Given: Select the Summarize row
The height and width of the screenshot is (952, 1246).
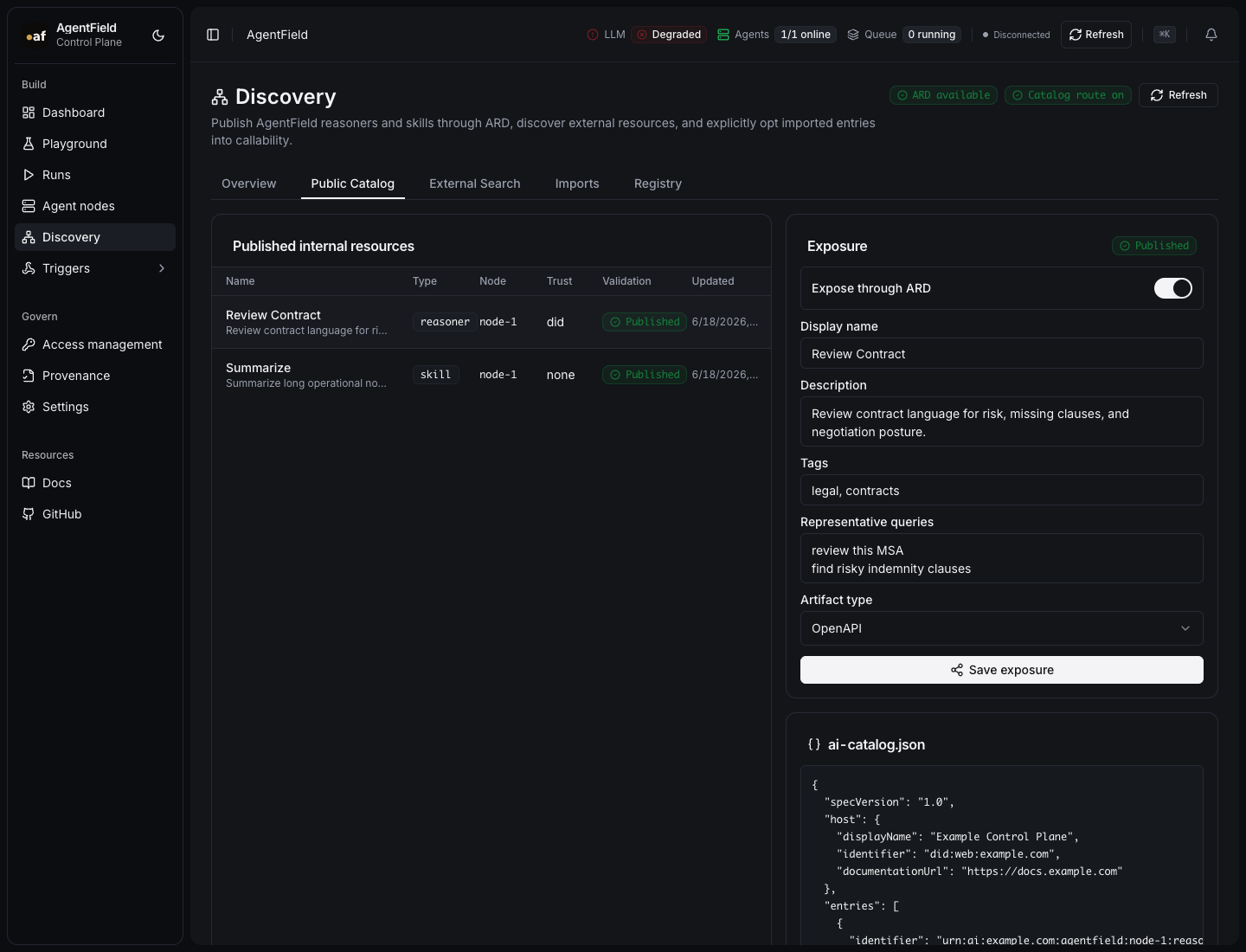Looking at the screenshot, I should click(x=491, y=375).
